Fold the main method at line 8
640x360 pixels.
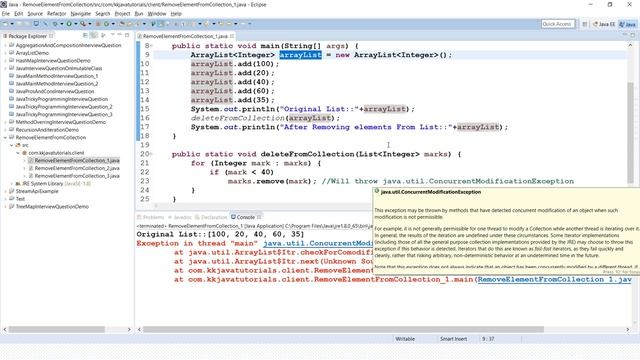click(x=151, y=46)
